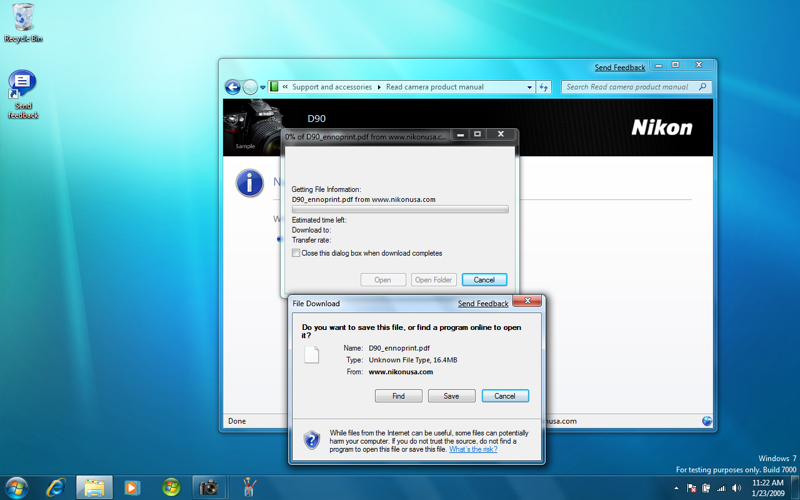Image resolution: width=800 pixels, height=500 pixels.
Task: Open the Windows Start orb
Action: (15, 488)
